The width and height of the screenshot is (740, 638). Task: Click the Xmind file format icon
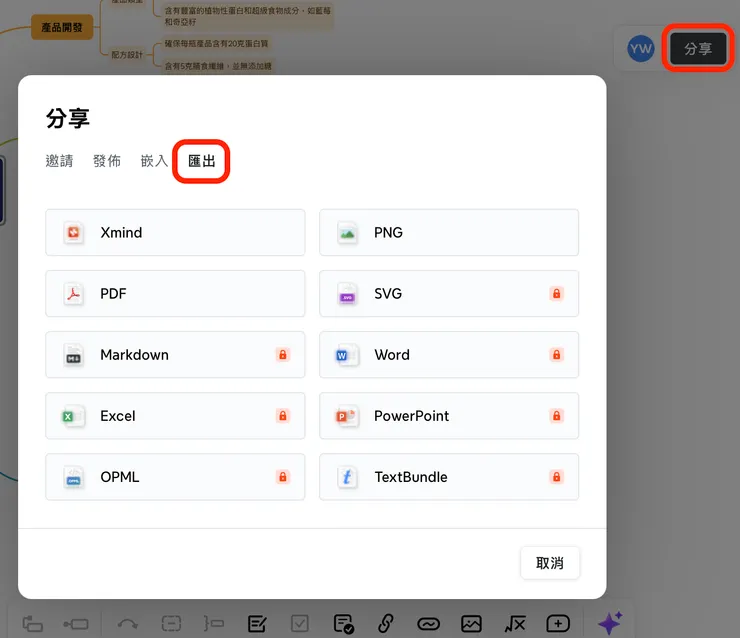73,233
